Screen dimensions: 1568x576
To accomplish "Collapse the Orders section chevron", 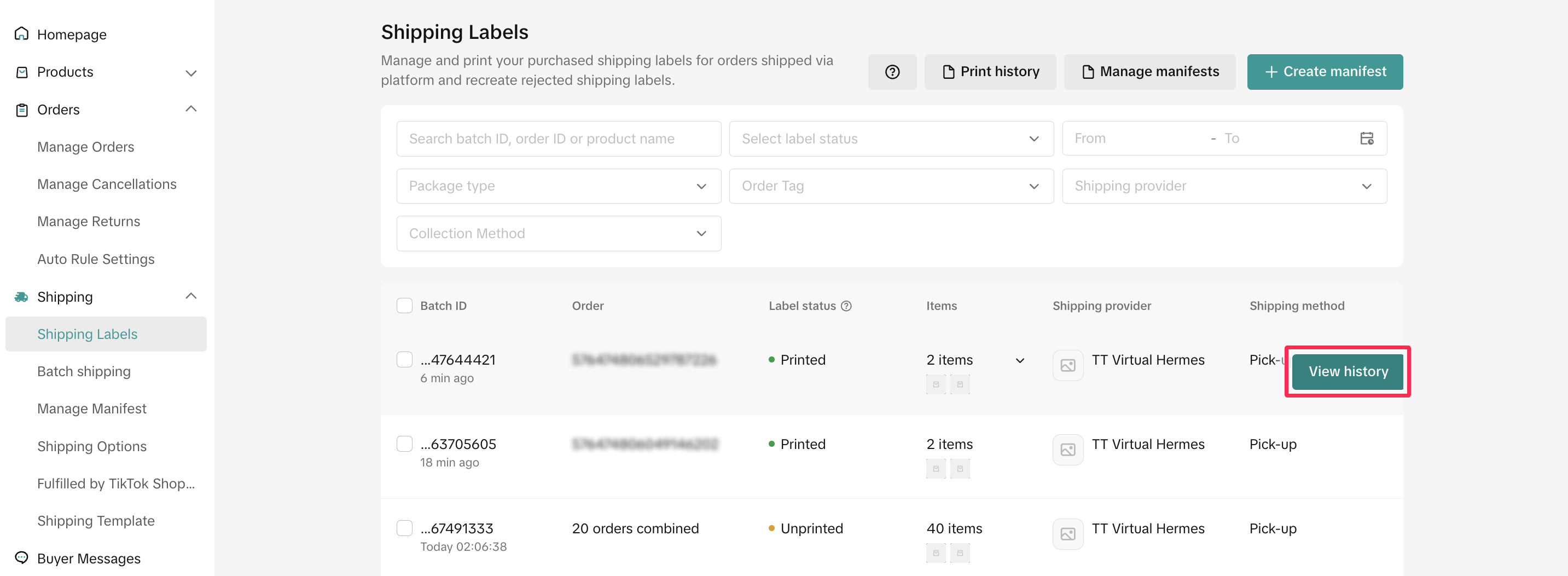I will pos(191,109).
